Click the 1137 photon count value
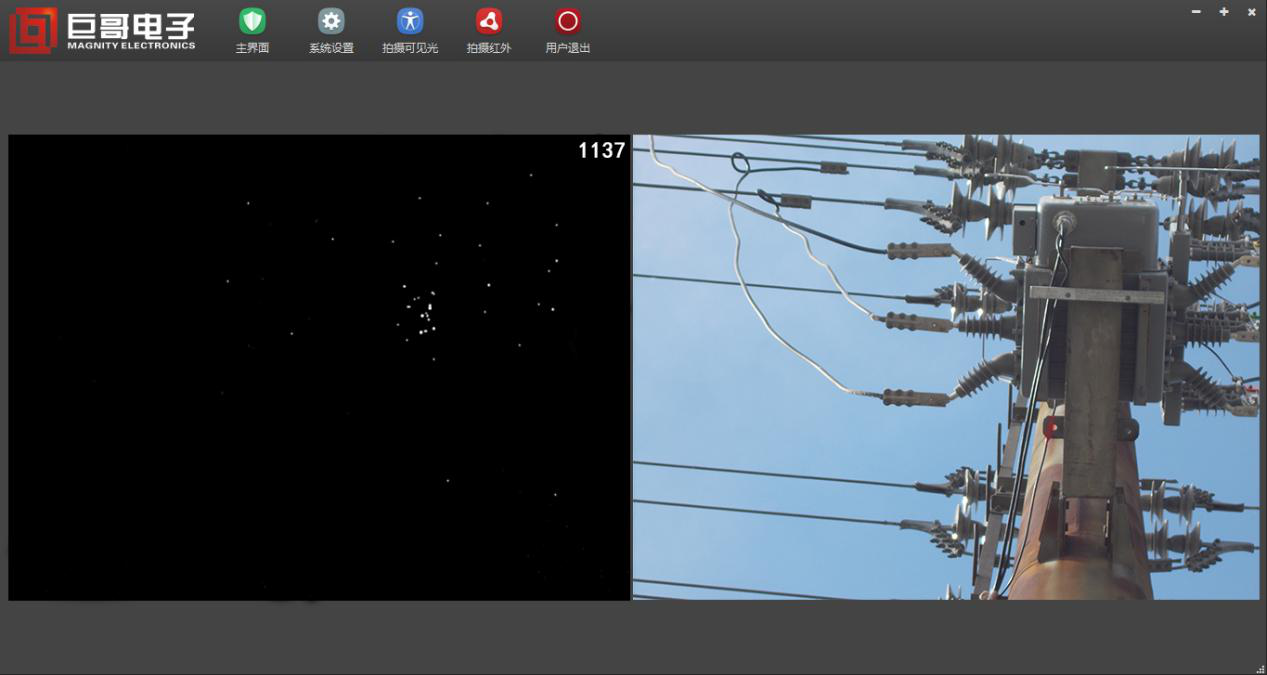1267x675 pixels. (x=601, y=151)
